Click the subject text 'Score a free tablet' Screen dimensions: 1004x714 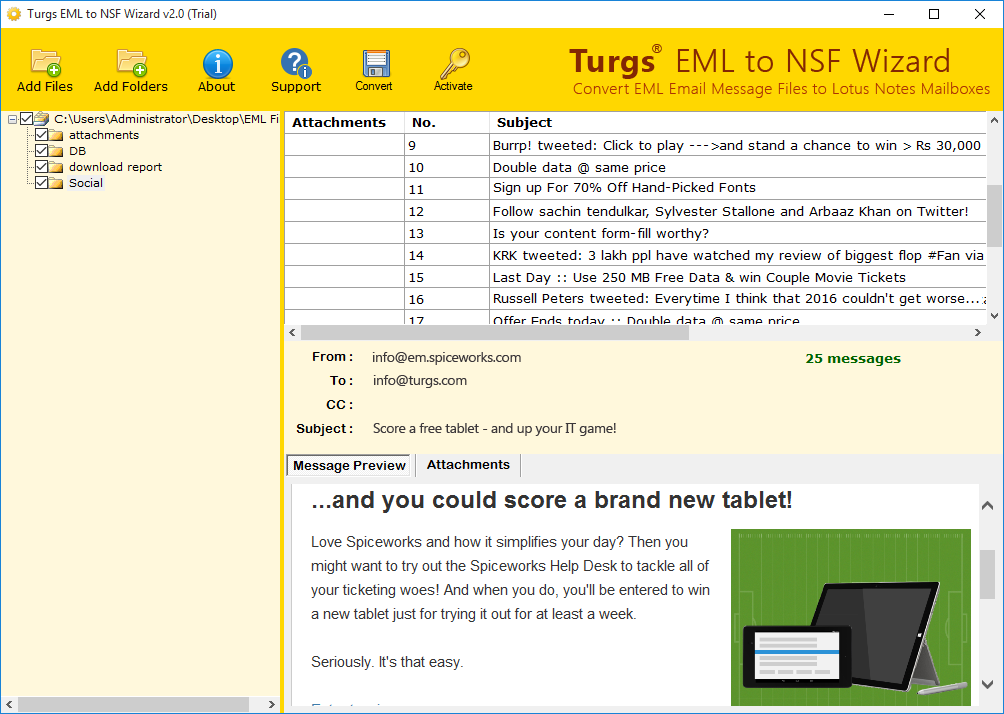pos(494,428)
